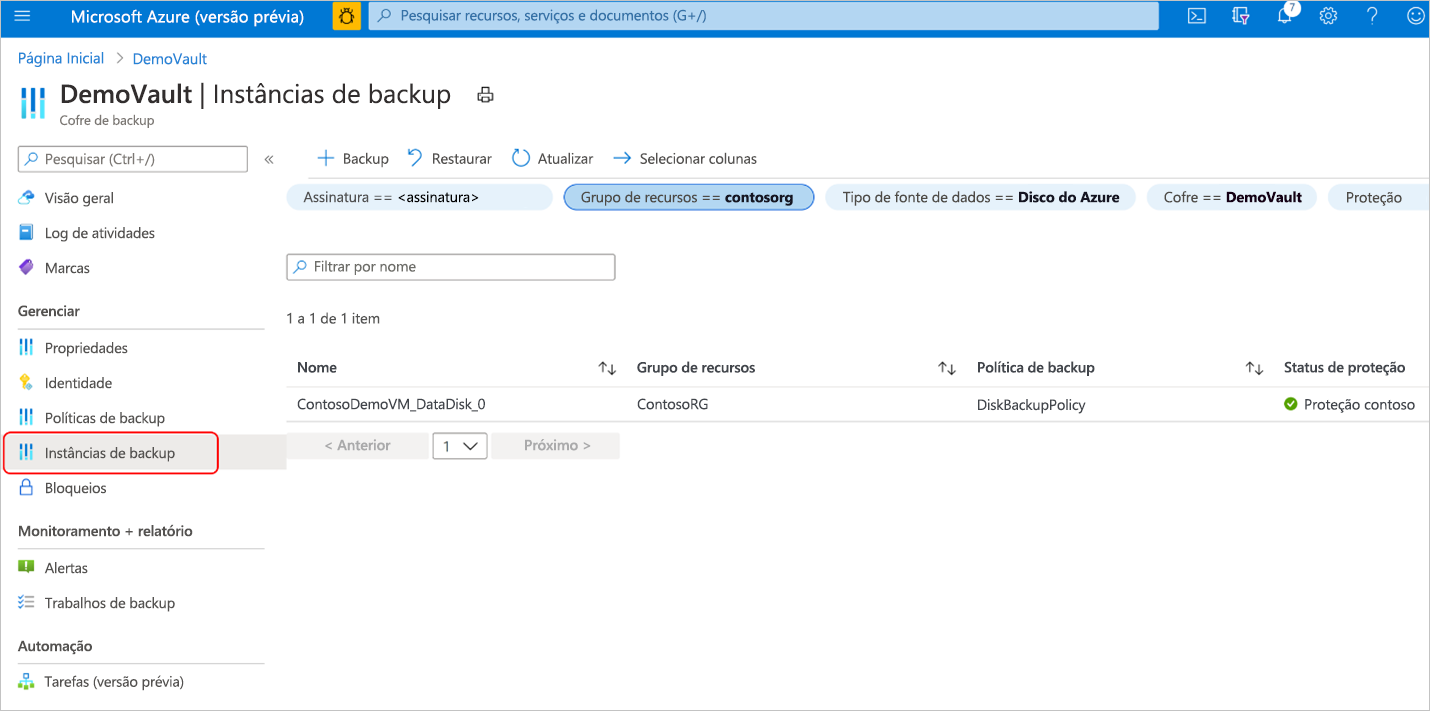Open Cloud Shell from the top bar
Screen dimensions: 1430x711
point(1196,16)
